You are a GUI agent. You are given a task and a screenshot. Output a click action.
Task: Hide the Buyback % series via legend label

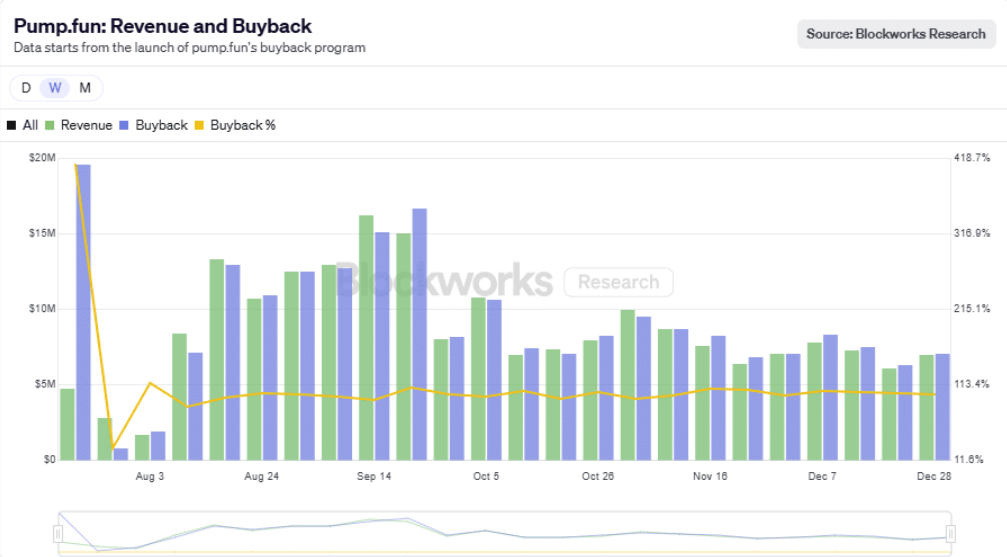(242, 125)
